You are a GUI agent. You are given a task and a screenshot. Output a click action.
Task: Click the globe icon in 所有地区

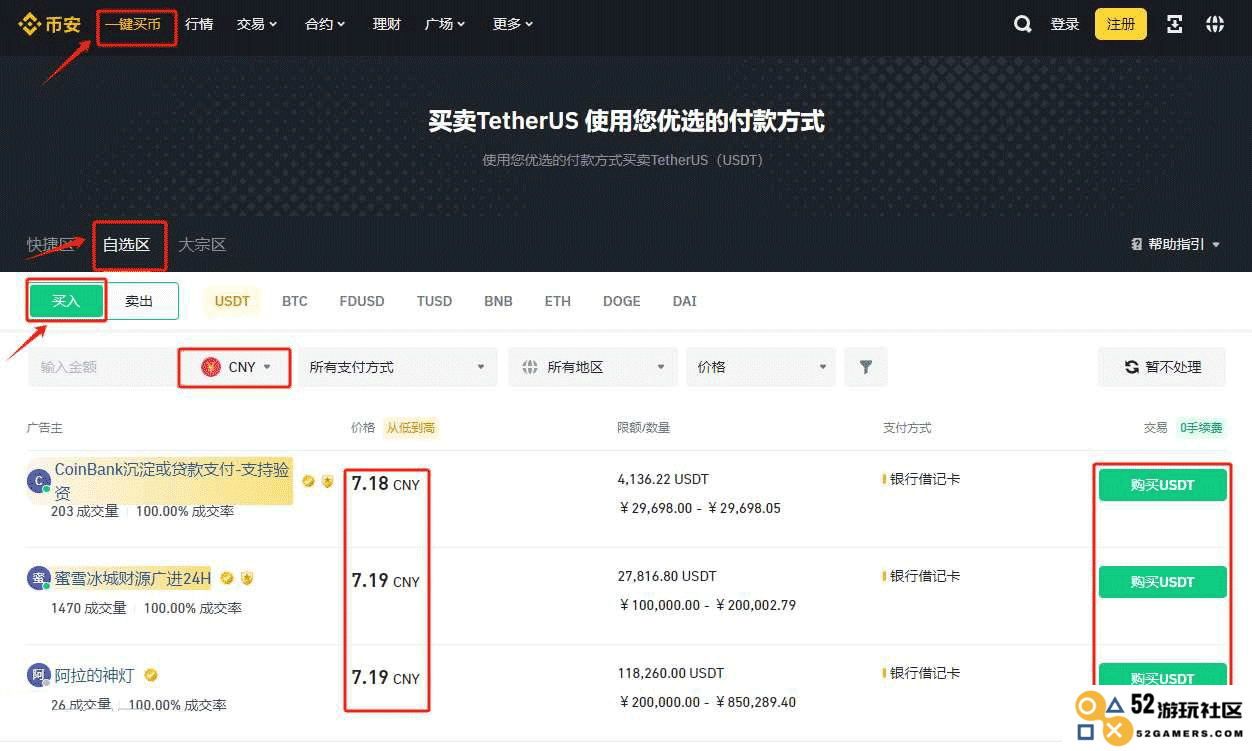530,367
